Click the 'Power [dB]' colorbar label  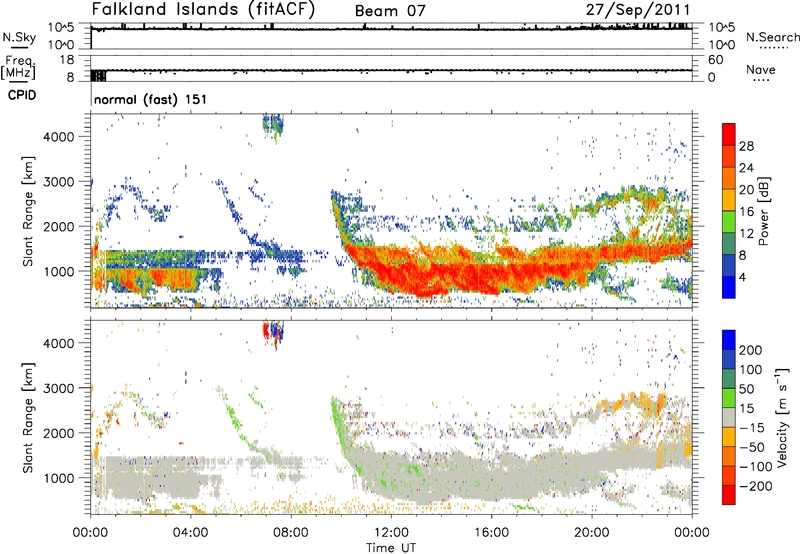(764, 211)
